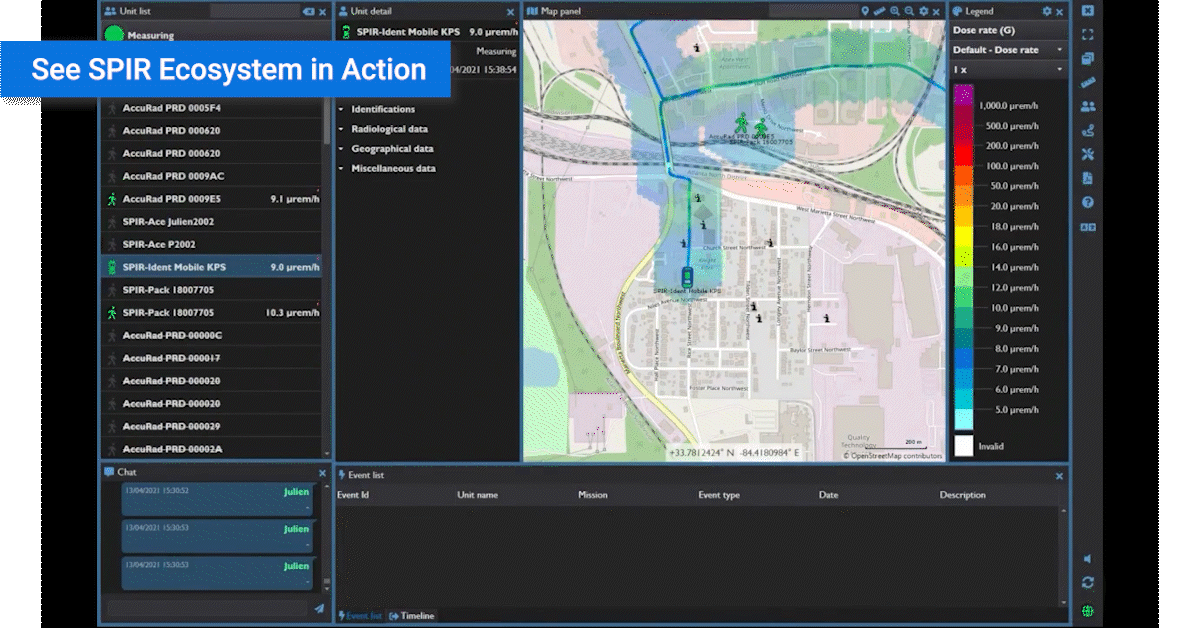Click the Description column header
The image size is (1200, 628).
point(963,495)
